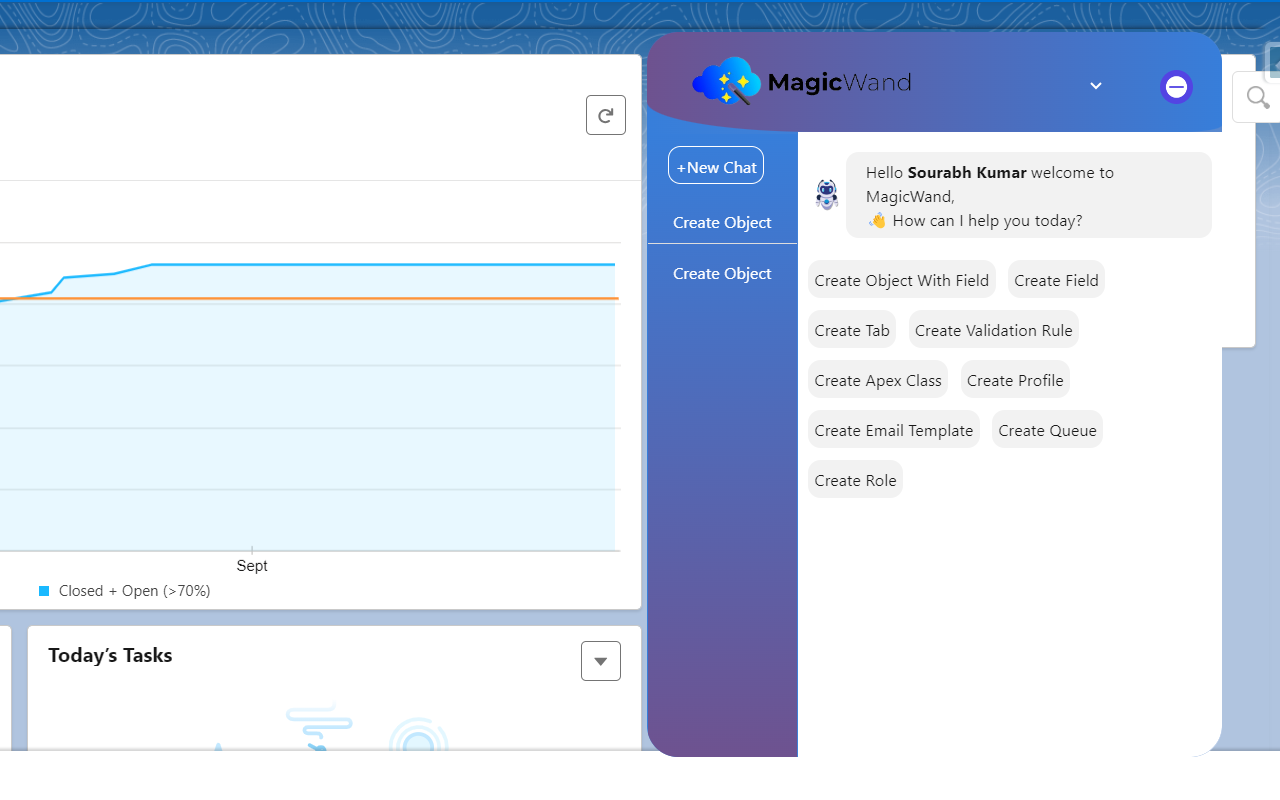Choose Create Object With Field
The image size is (1280, 800).
(901, 280)
